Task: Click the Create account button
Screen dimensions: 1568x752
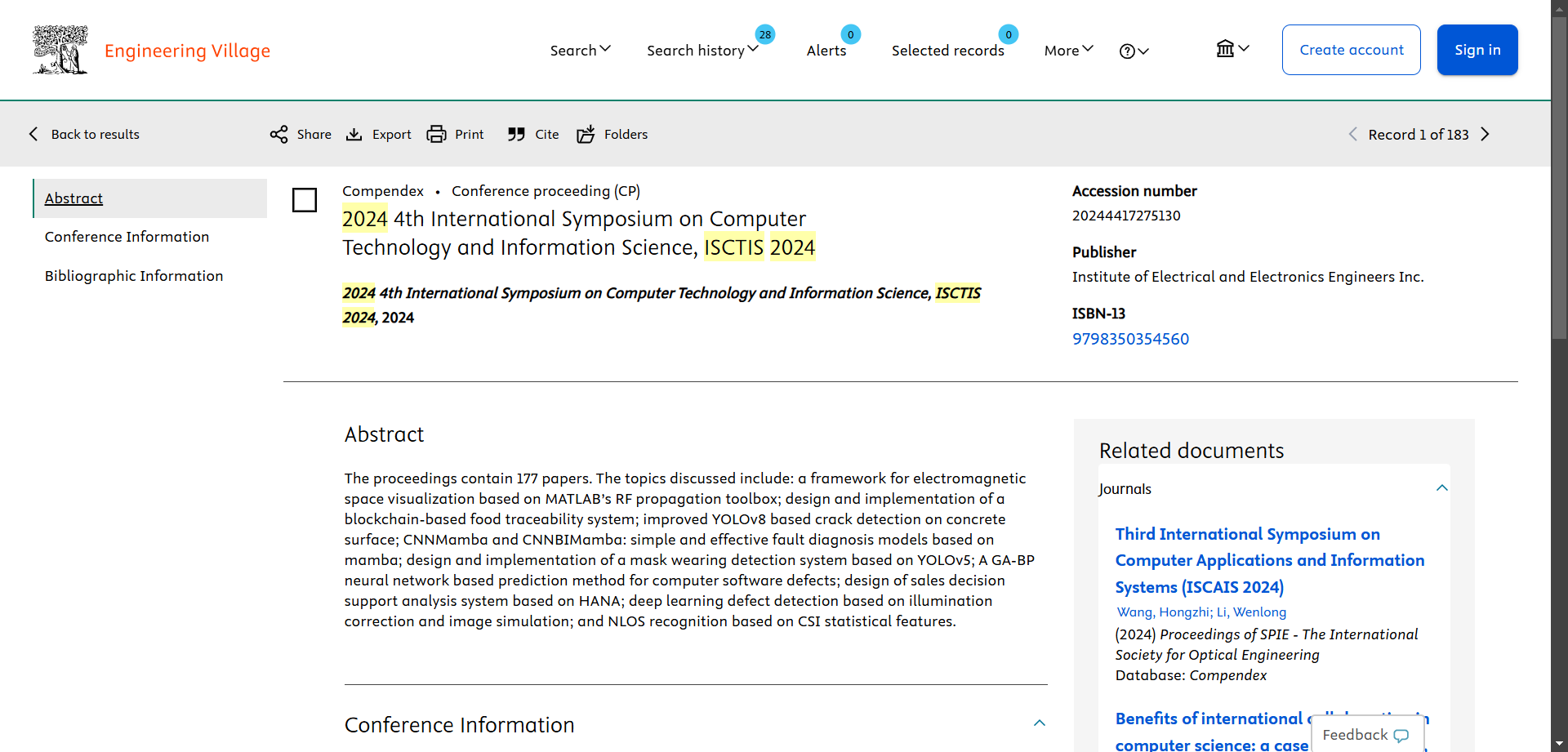Action: [x=1351, y=50]
